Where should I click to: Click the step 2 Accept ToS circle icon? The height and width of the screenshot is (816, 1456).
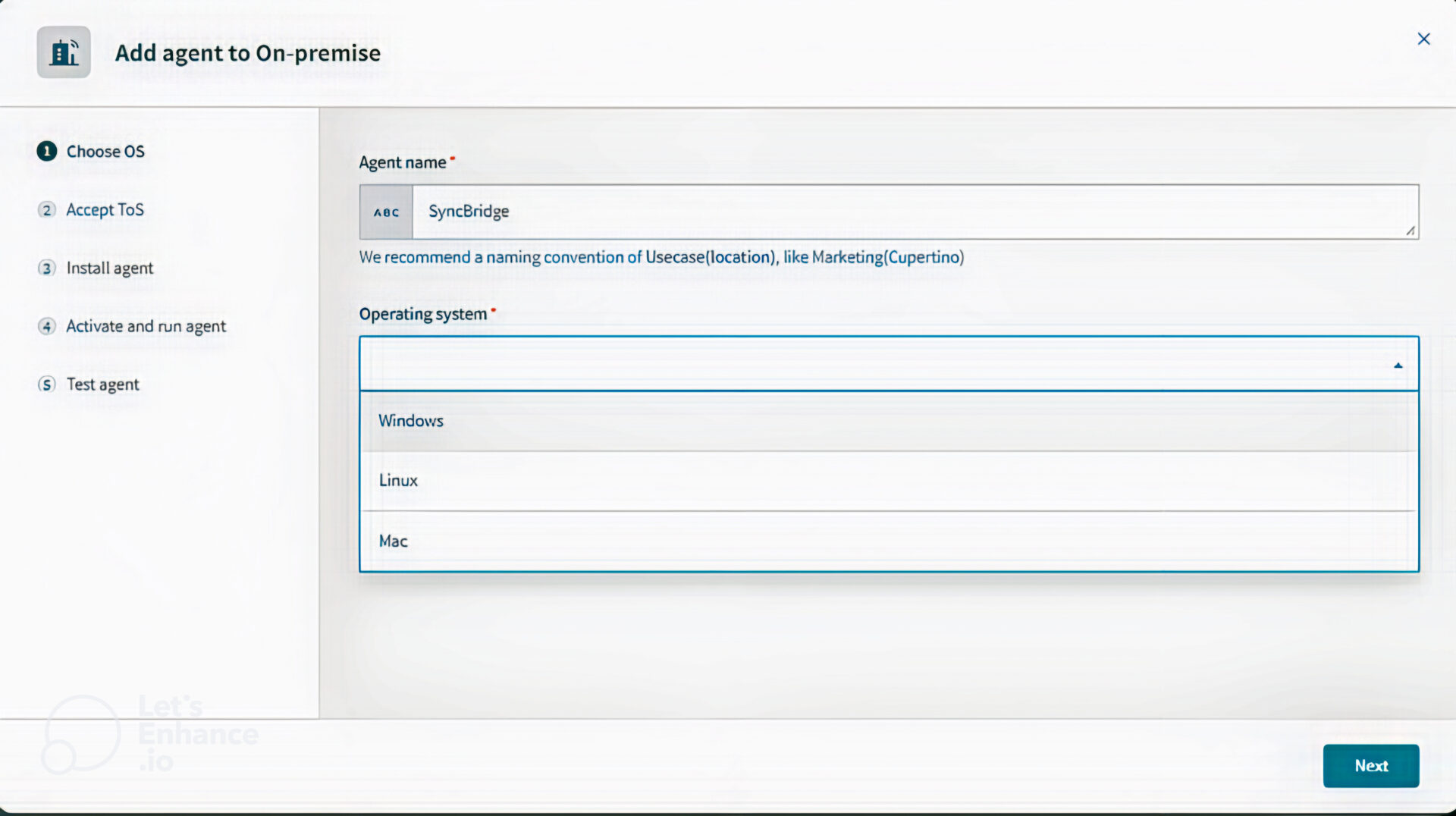click(47, 210)
